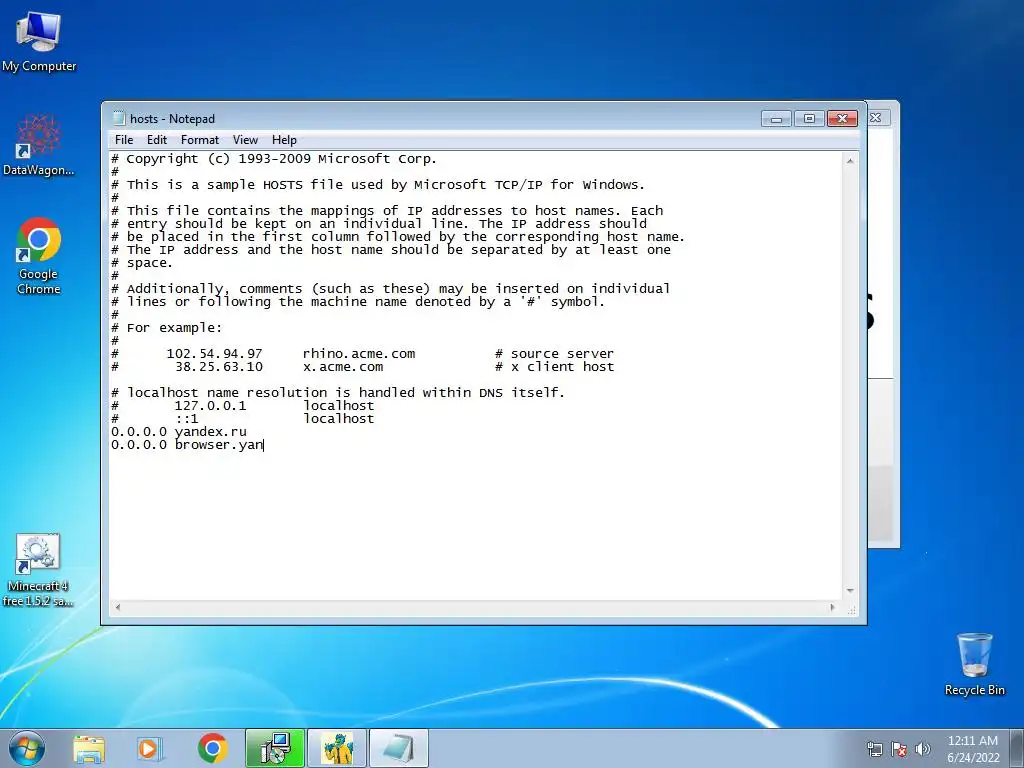Open the Windows Start menu orb

coord(26,748)
